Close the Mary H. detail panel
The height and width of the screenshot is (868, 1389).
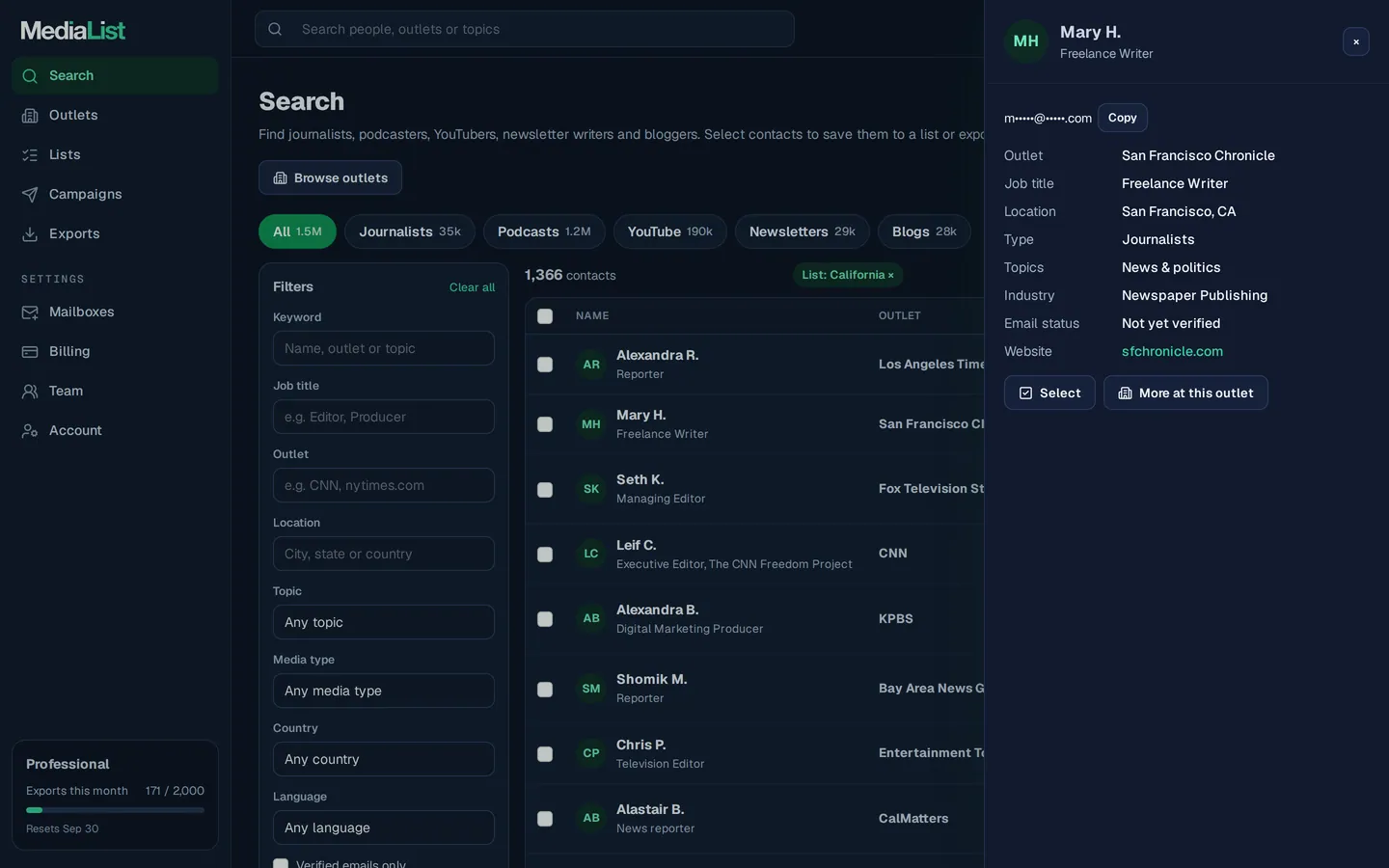pyautogui.click(x=1356, y=41)
